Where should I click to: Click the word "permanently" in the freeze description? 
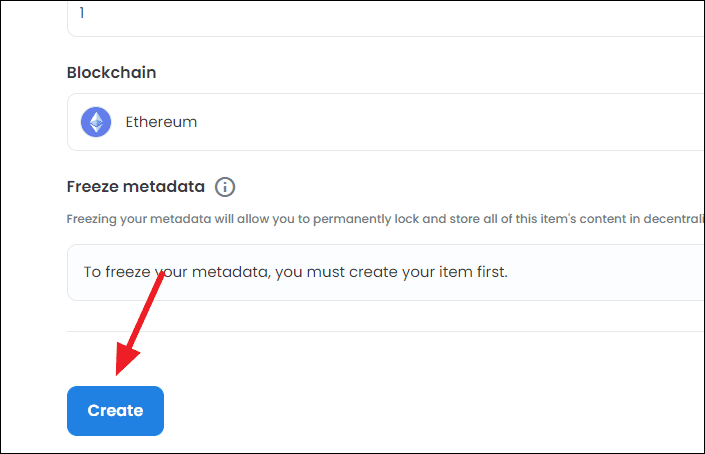[352, 219]
